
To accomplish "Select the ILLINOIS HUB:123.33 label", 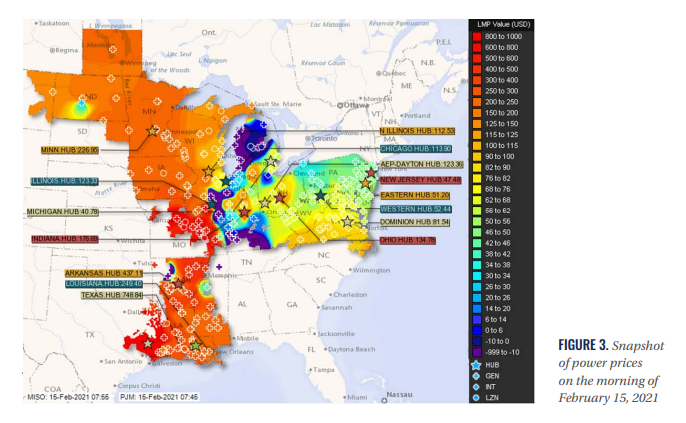I will (x=65, y=181).
